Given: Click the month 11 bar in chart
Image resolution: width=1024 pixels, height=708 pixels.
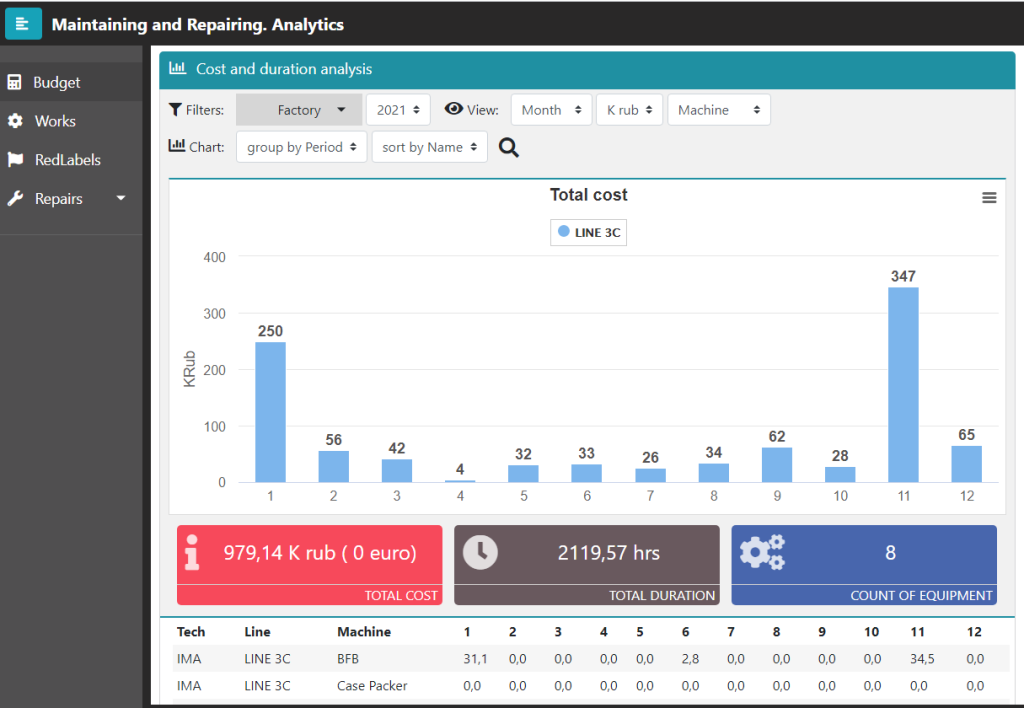Looking at the screenshot, I should 903,385.
